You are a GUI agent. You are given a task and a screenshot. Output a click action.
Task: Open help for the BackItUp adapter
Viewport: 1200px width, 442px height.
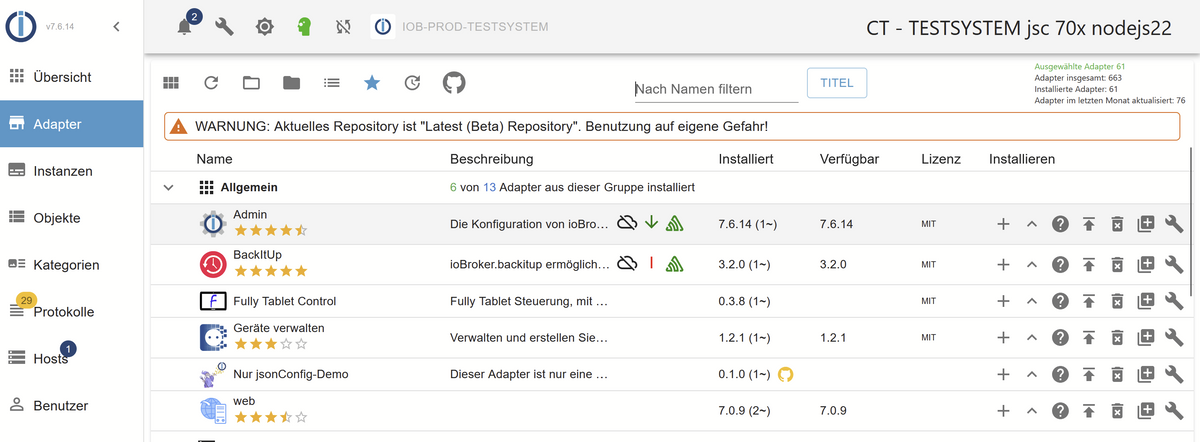(1061, 264)
